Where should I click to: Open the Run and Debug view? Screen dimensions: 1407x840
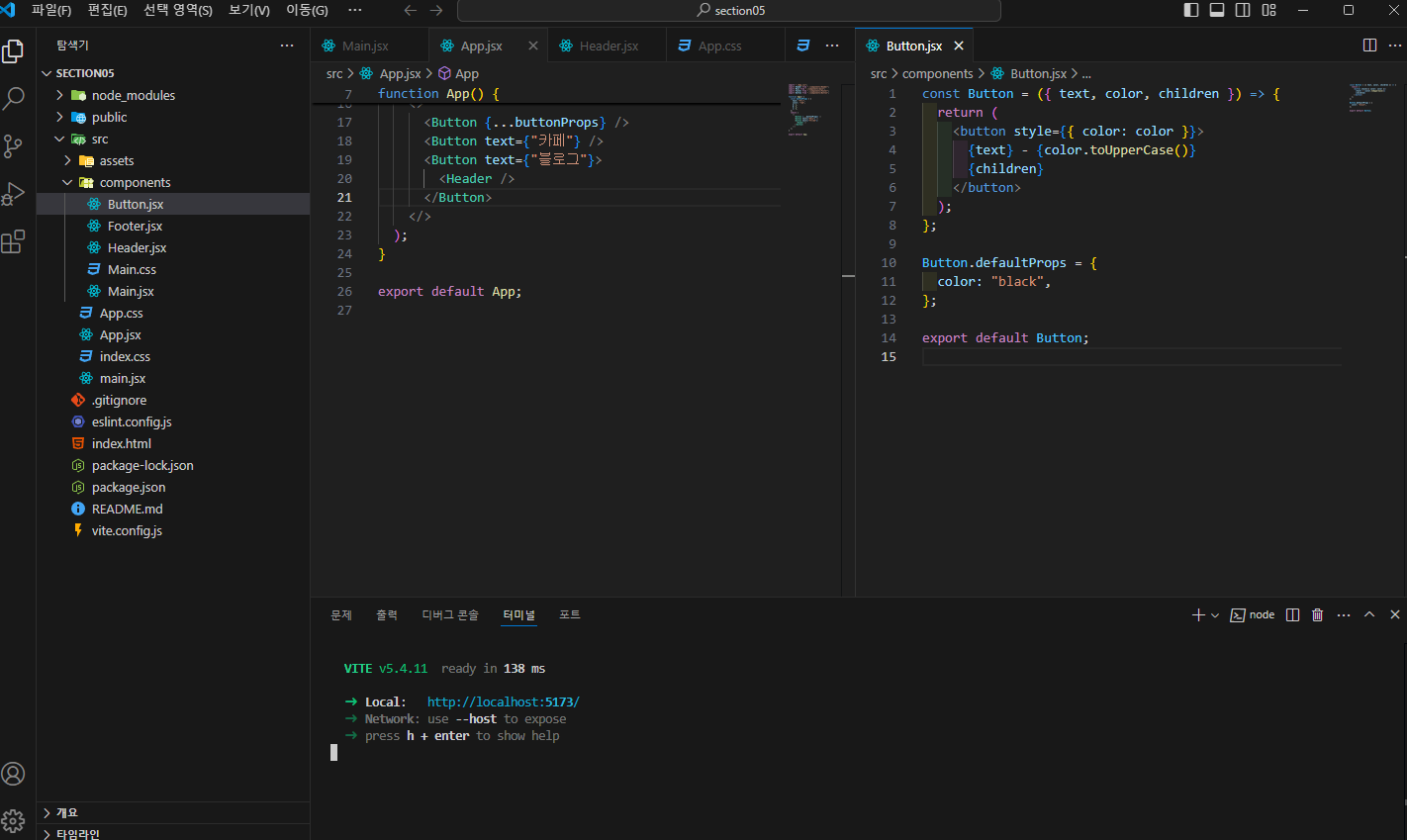pyautogui.click(x=14, y=194)
